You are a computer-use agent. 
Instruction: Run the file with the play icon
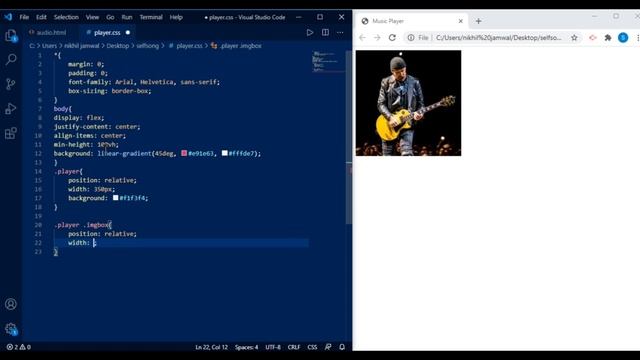(x=310, y=32)
